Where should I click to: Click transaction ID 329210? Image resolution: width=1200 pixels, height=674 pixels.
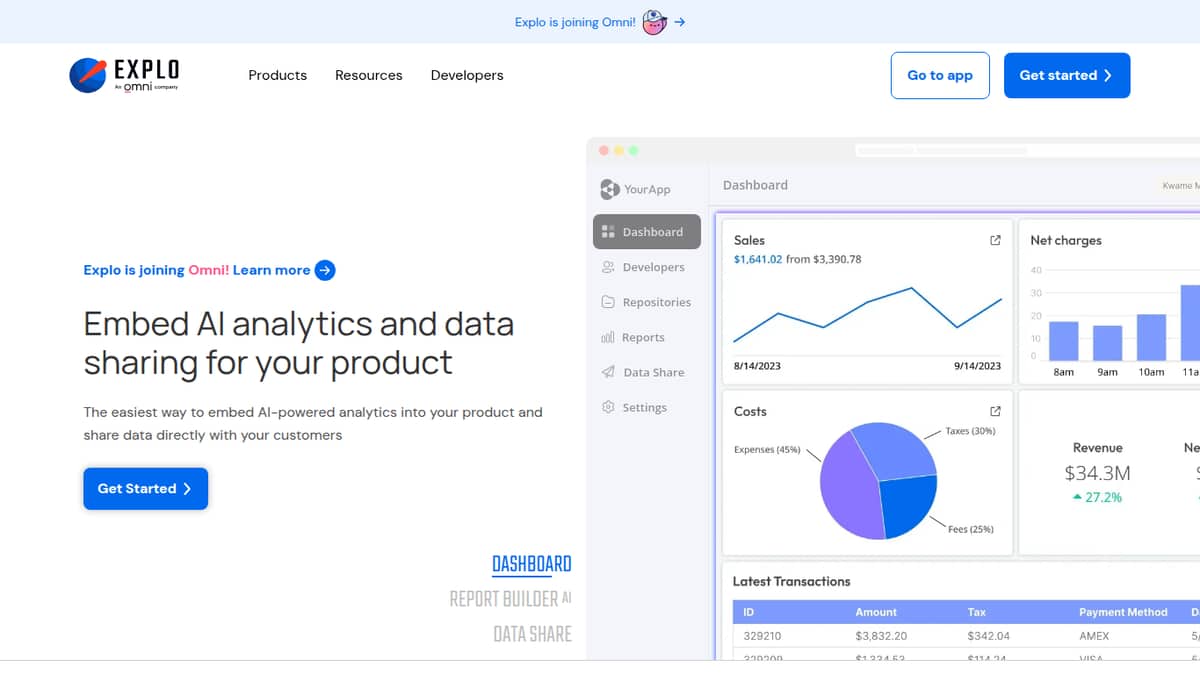click(762, 636)
